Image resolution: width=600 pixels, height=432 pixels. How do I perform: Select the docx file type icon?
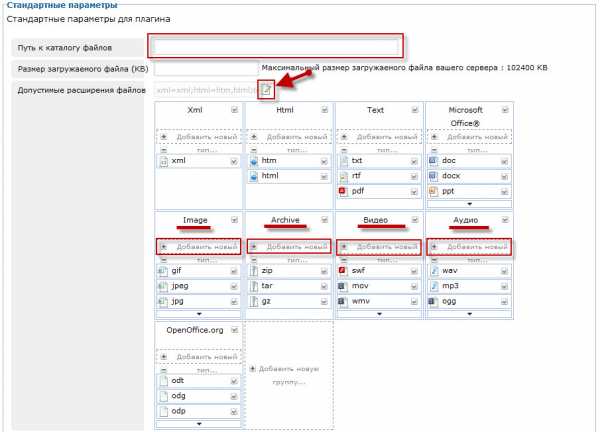click(433, 176)
